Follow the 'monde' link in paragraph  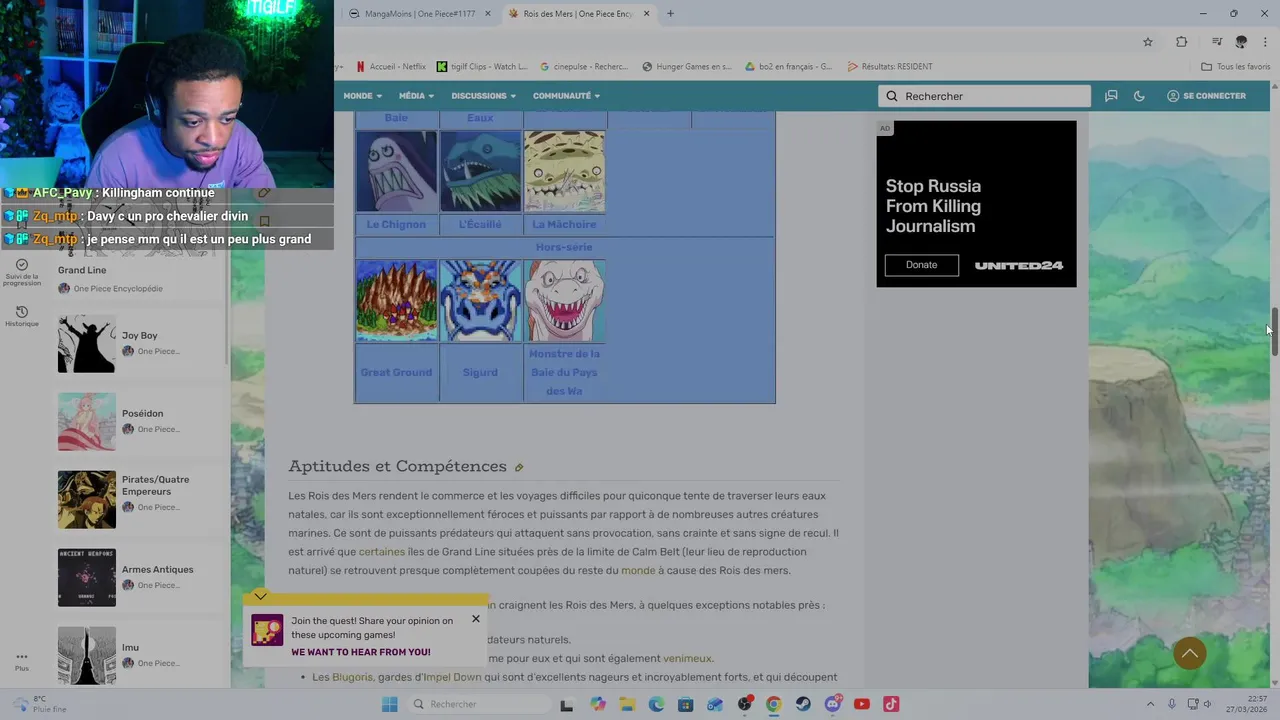pyautogui.click(x=638, y=571)
